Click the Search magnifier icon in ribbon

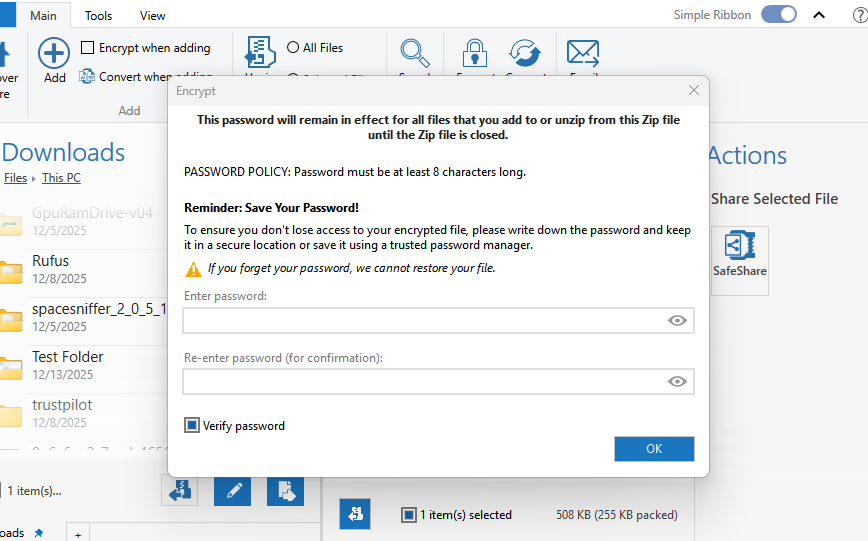tap(415, 54)
